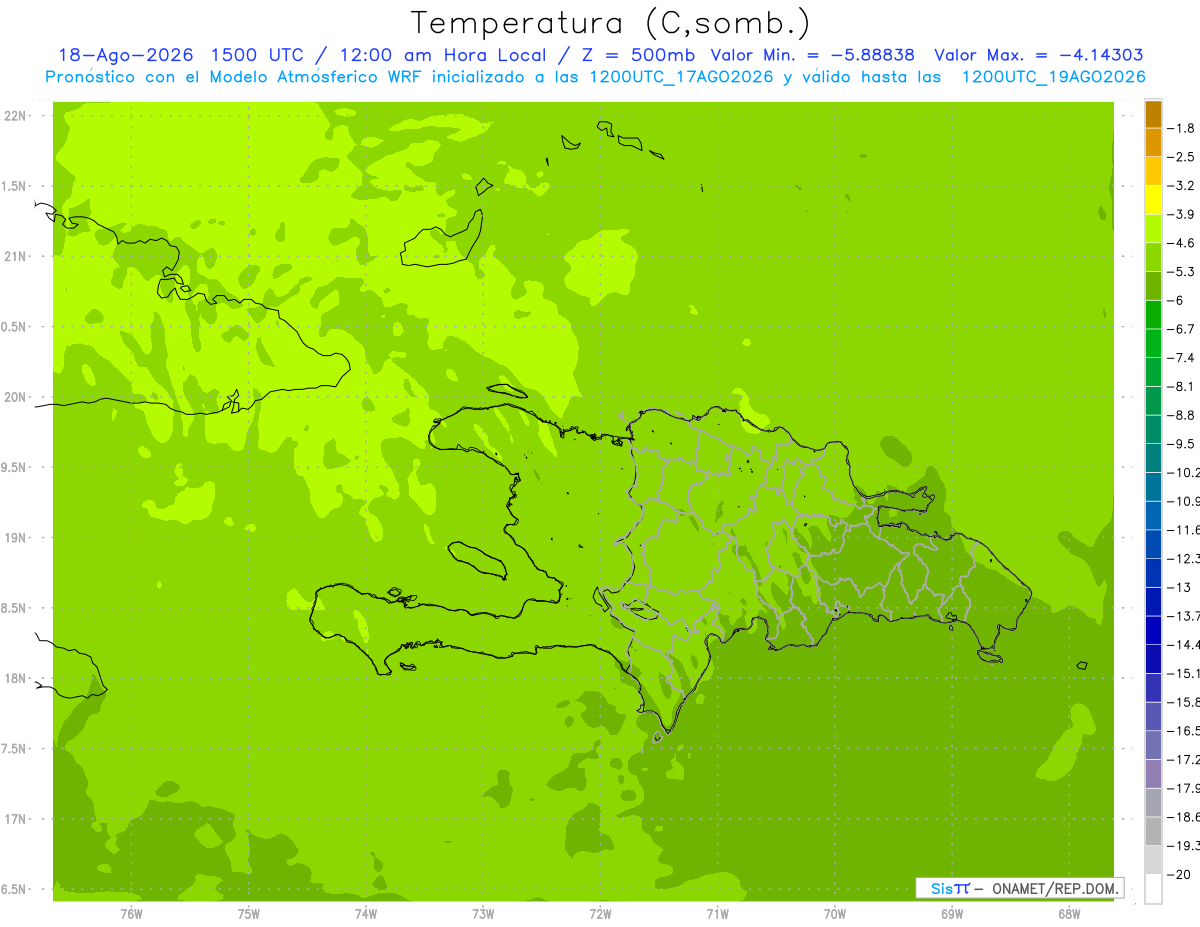The width and height of the screenshot is (1200, 927).
Task: Click the lime swatch between -3.9 and -4.6
Action: click(1153, 229)
